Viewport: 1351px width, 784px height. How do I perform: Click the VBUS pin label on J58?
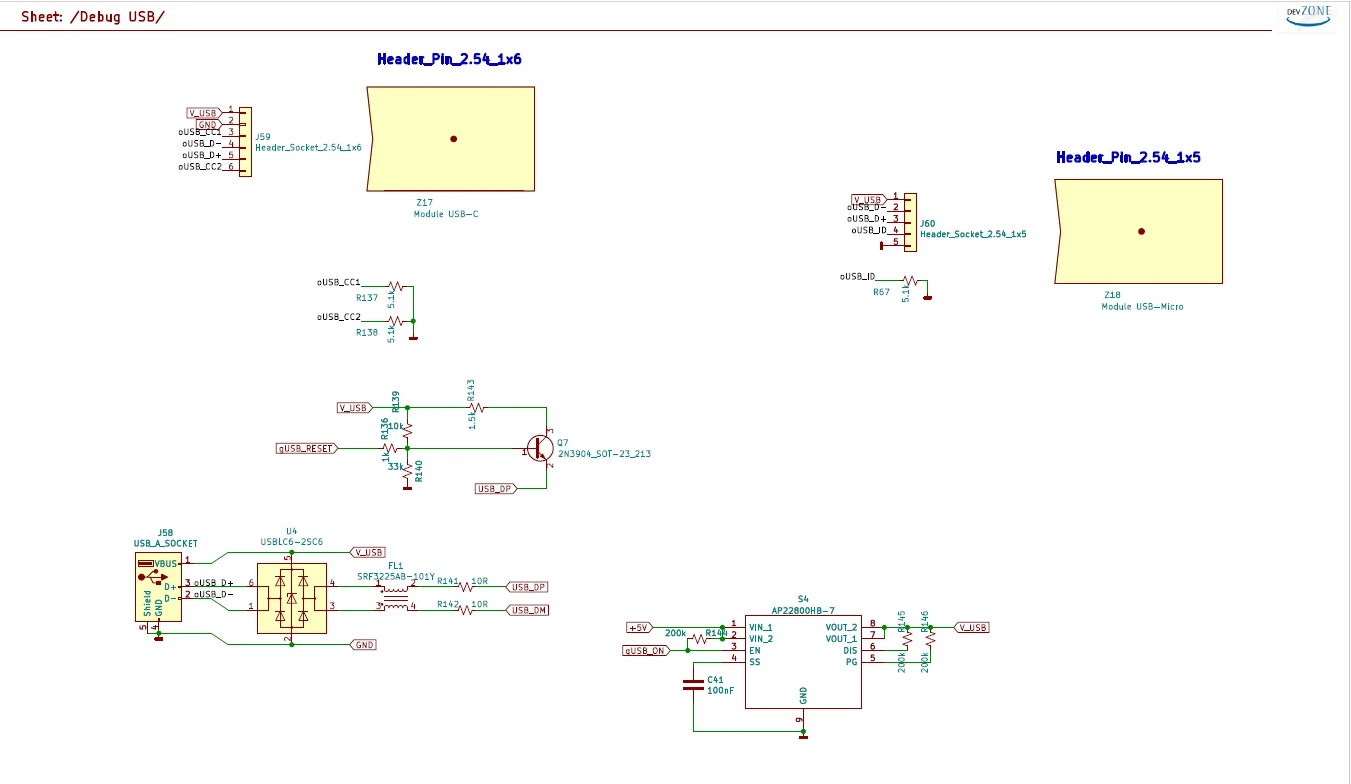tap(165, 564)
